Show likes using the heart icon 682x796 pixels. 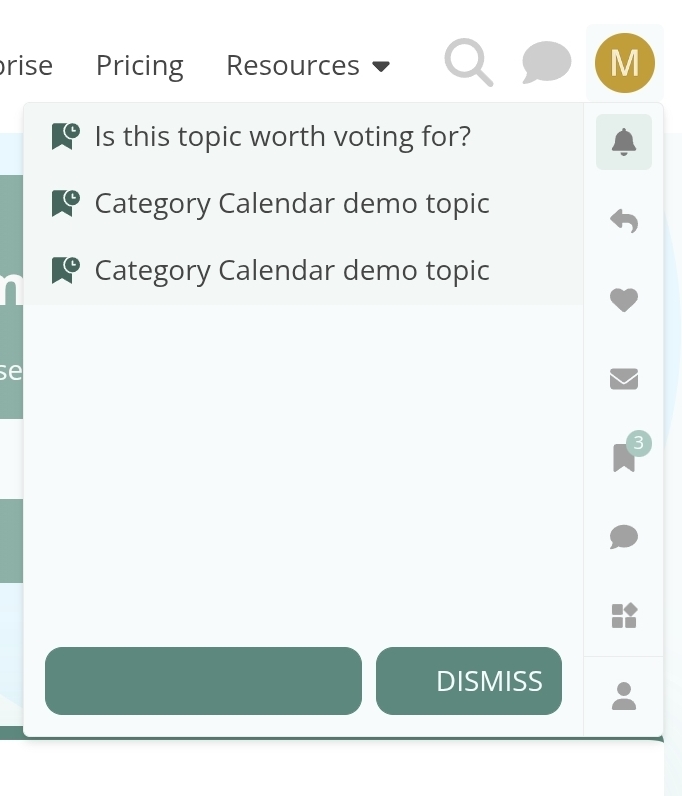(x=624, y=300)
